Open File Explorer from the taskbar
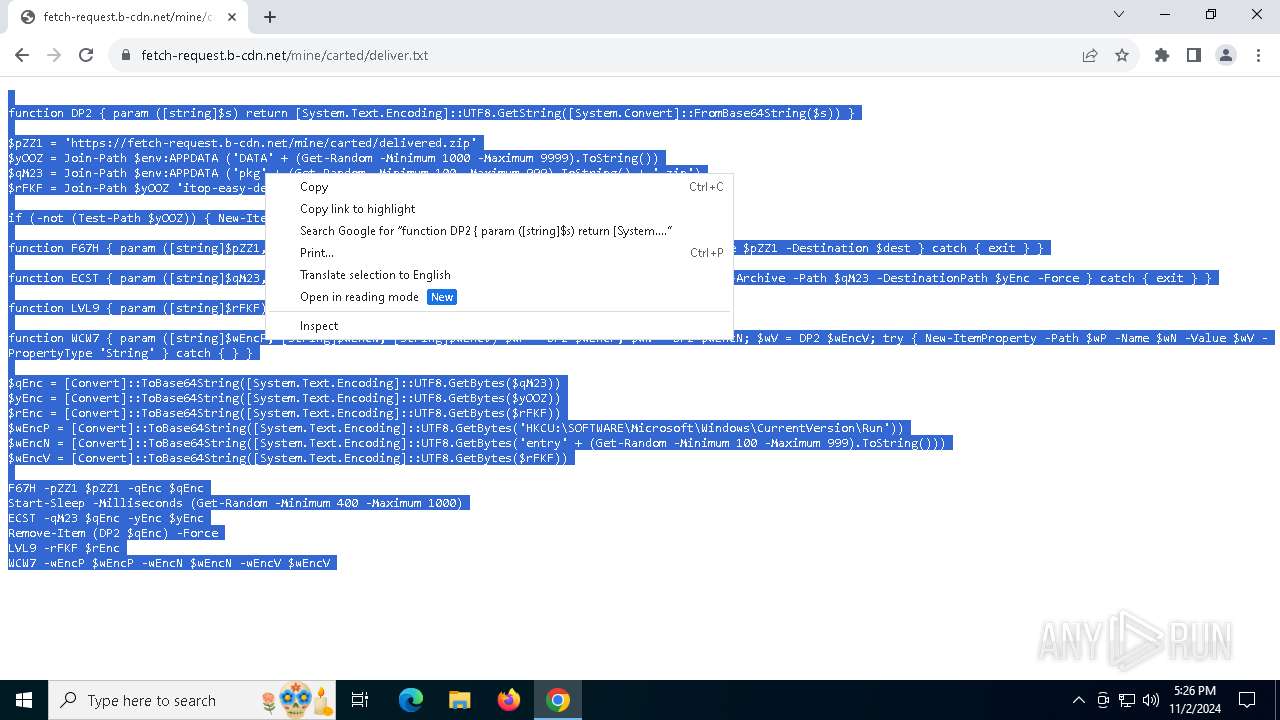Viewport: 1280px width, 720px height. [x=460, y=700]
